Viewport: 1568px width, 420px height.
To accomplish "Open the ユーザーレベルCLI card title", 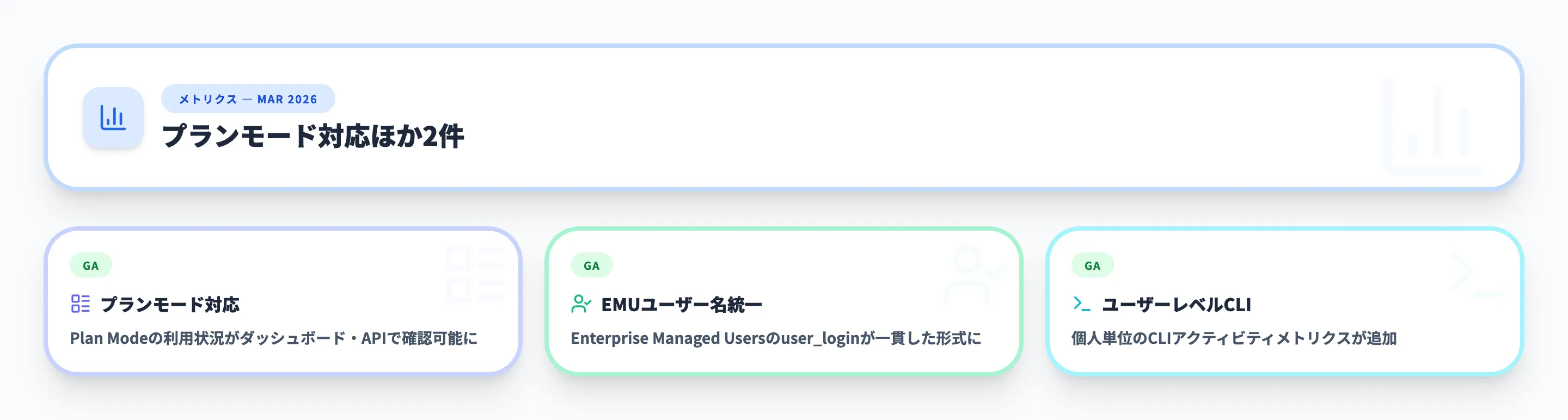I will pos(1176,305).
